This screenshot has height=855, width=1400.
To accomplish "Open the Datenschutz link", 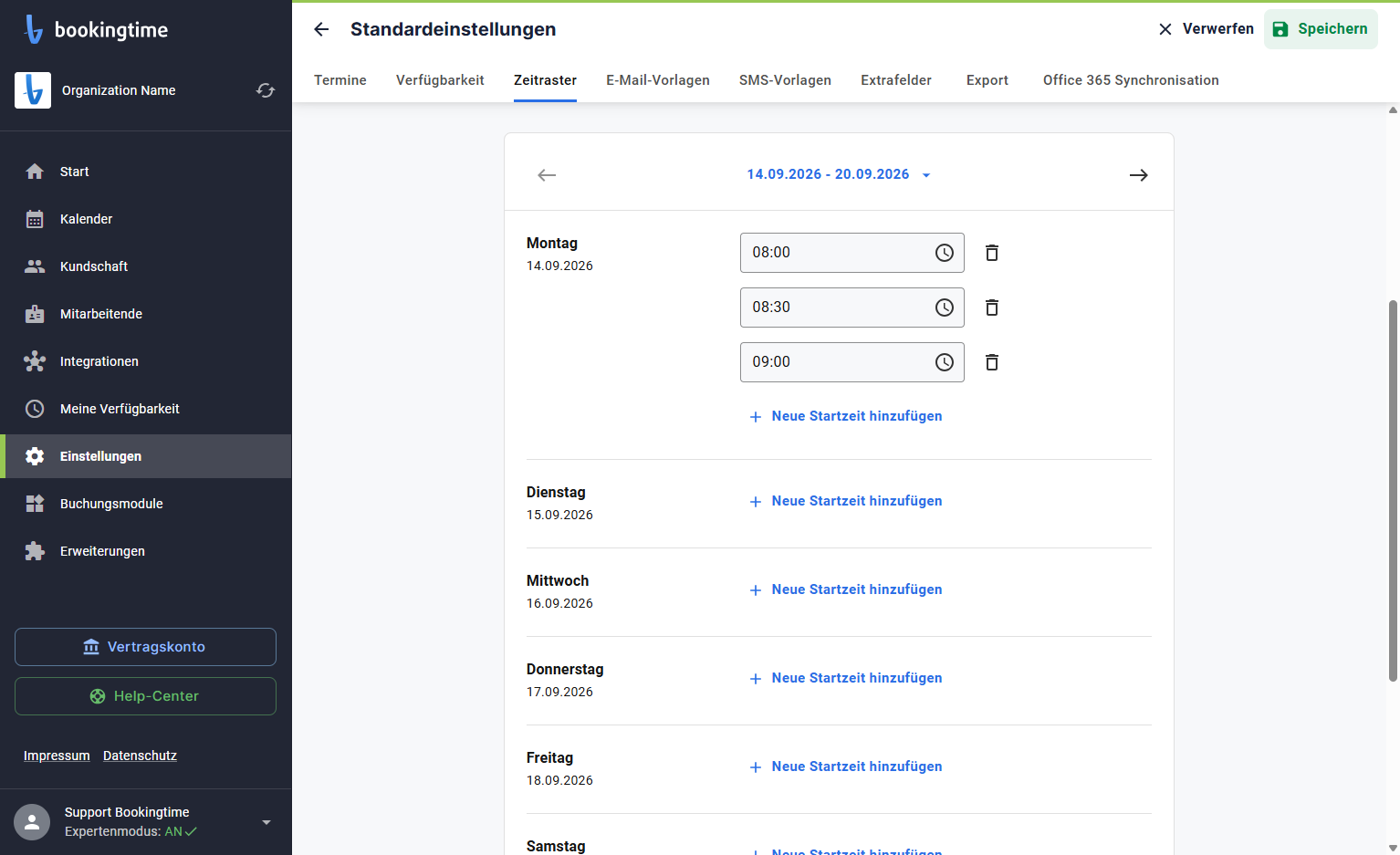I will [140, 756].
